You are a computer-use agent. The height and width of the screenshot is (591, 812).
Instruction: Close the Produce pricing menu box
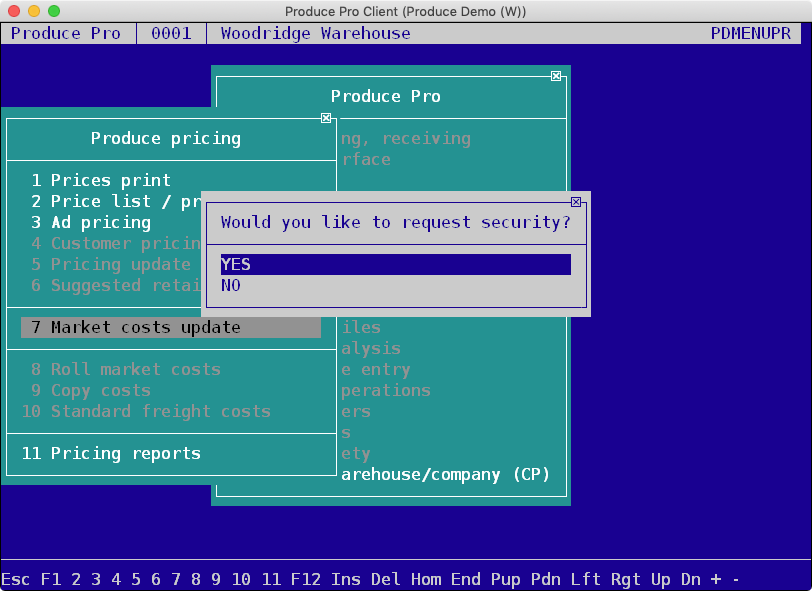point(326,118)
